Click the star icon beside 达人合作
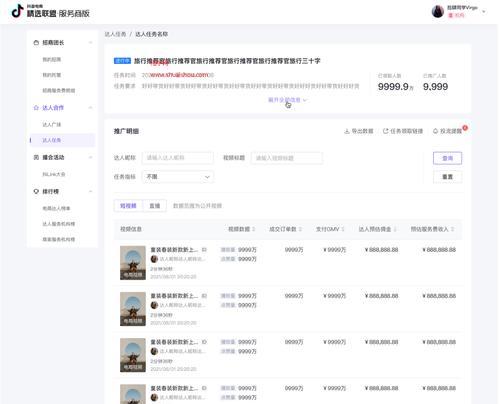500x404 pixels. [36, 108]
